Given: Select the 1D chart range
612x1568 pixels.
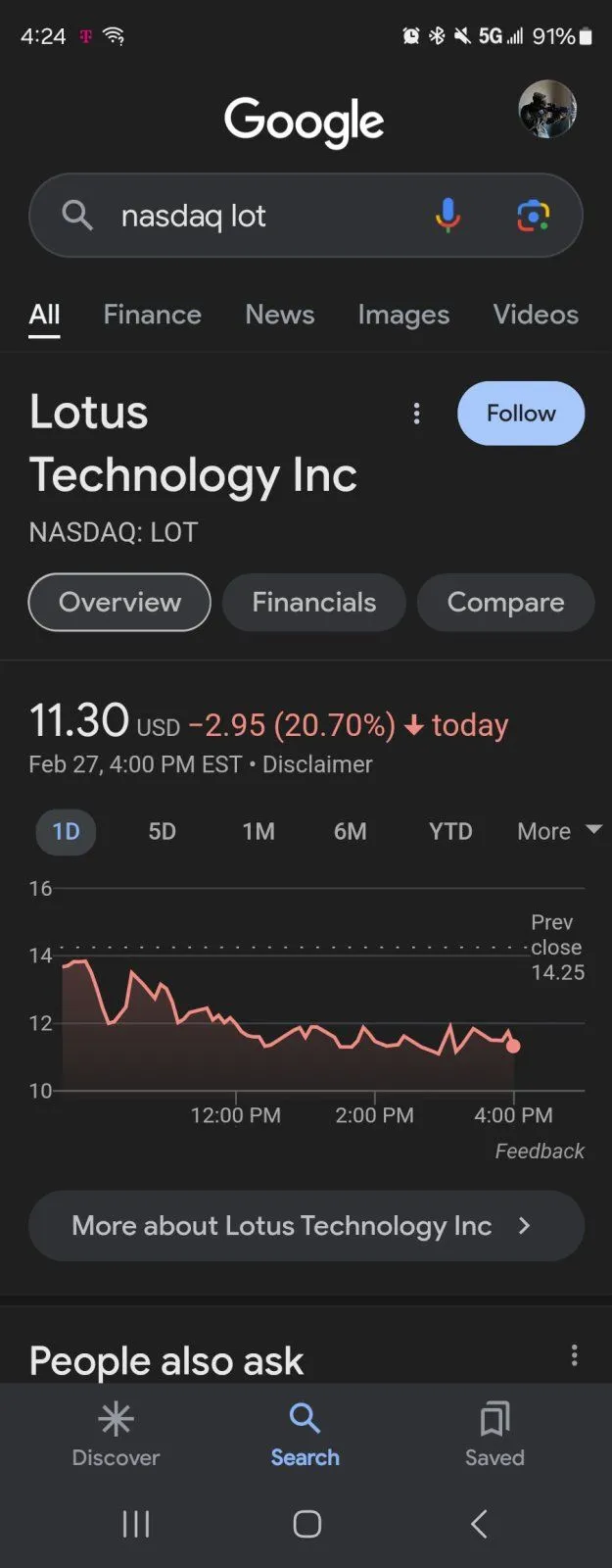Looking at the screenshot, I should (x=66, y=832).
